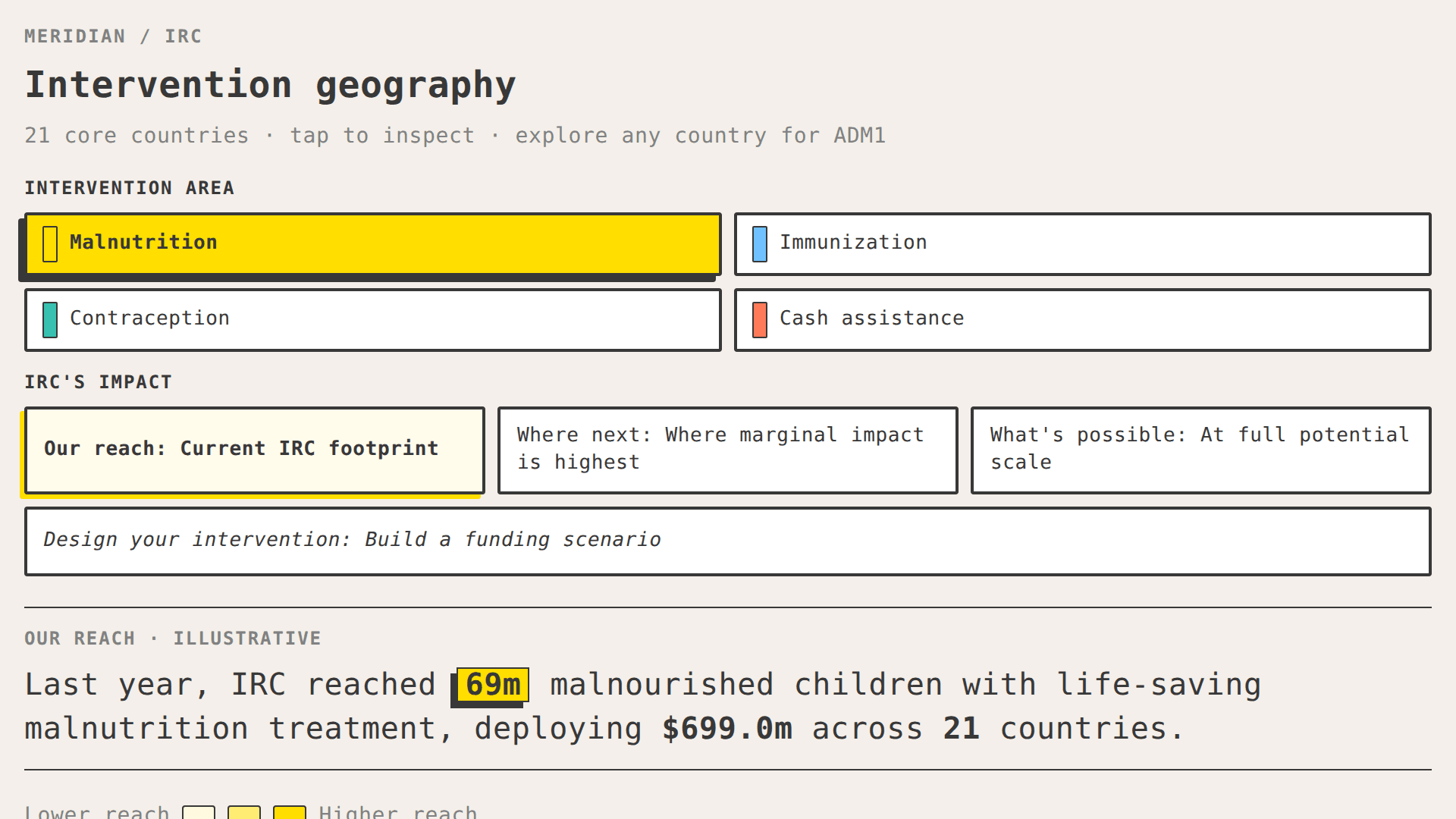Click the IRC'S IMPACT section label

[x=99, y=382]
